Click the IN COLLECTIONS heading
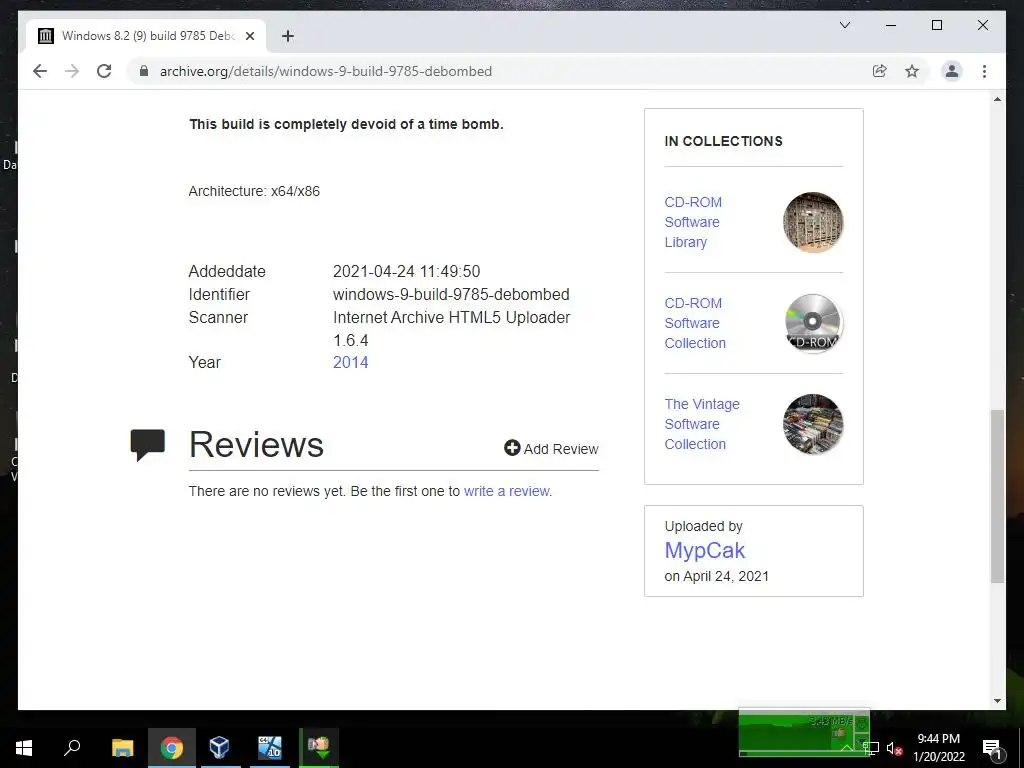The width and height of the screenshot is (1024, 768). tap(723, 141)
